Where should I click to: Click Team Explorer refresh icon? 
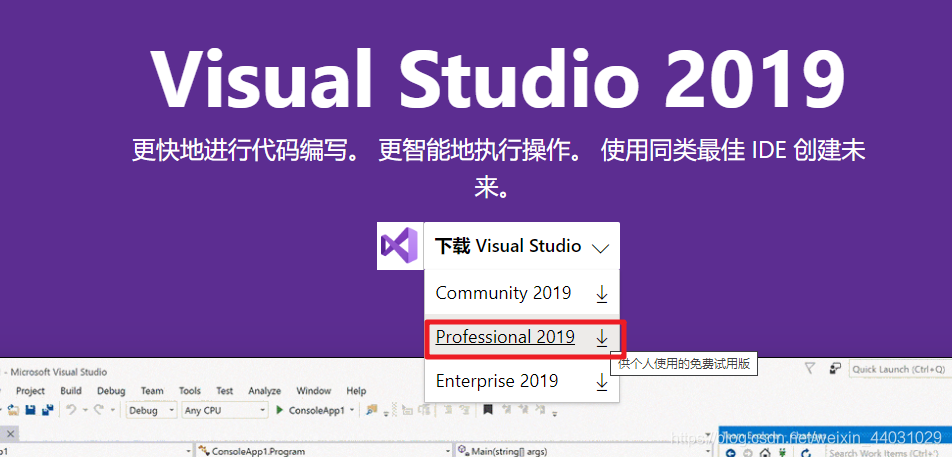point(806,452)
